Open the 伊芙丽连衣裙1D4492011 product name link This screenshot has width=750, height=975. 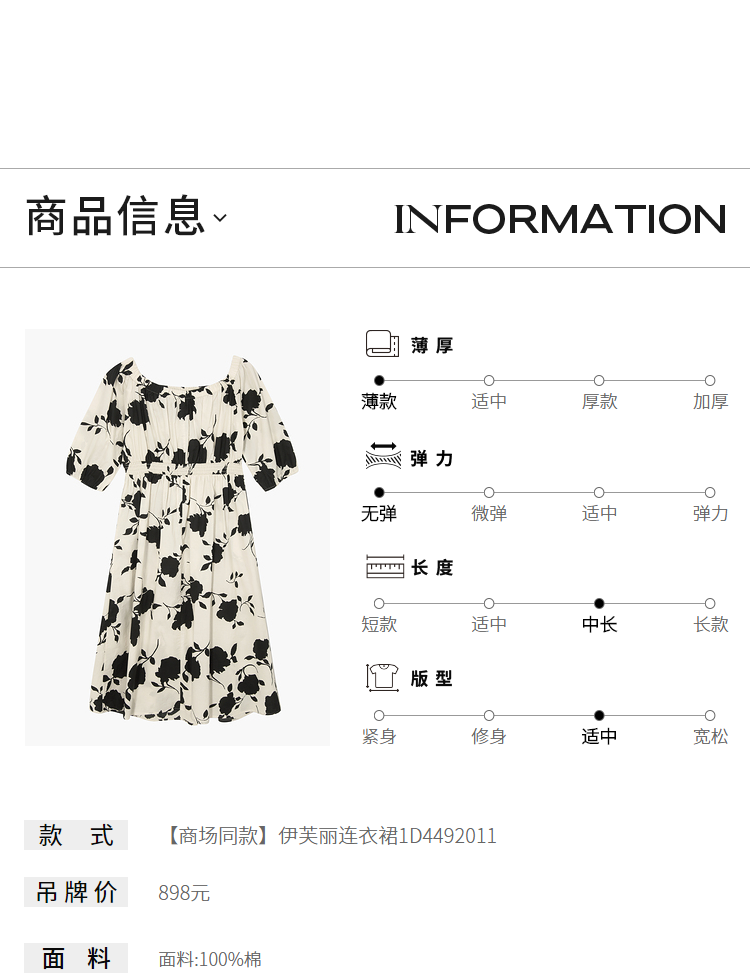click(x=387, y=836)
